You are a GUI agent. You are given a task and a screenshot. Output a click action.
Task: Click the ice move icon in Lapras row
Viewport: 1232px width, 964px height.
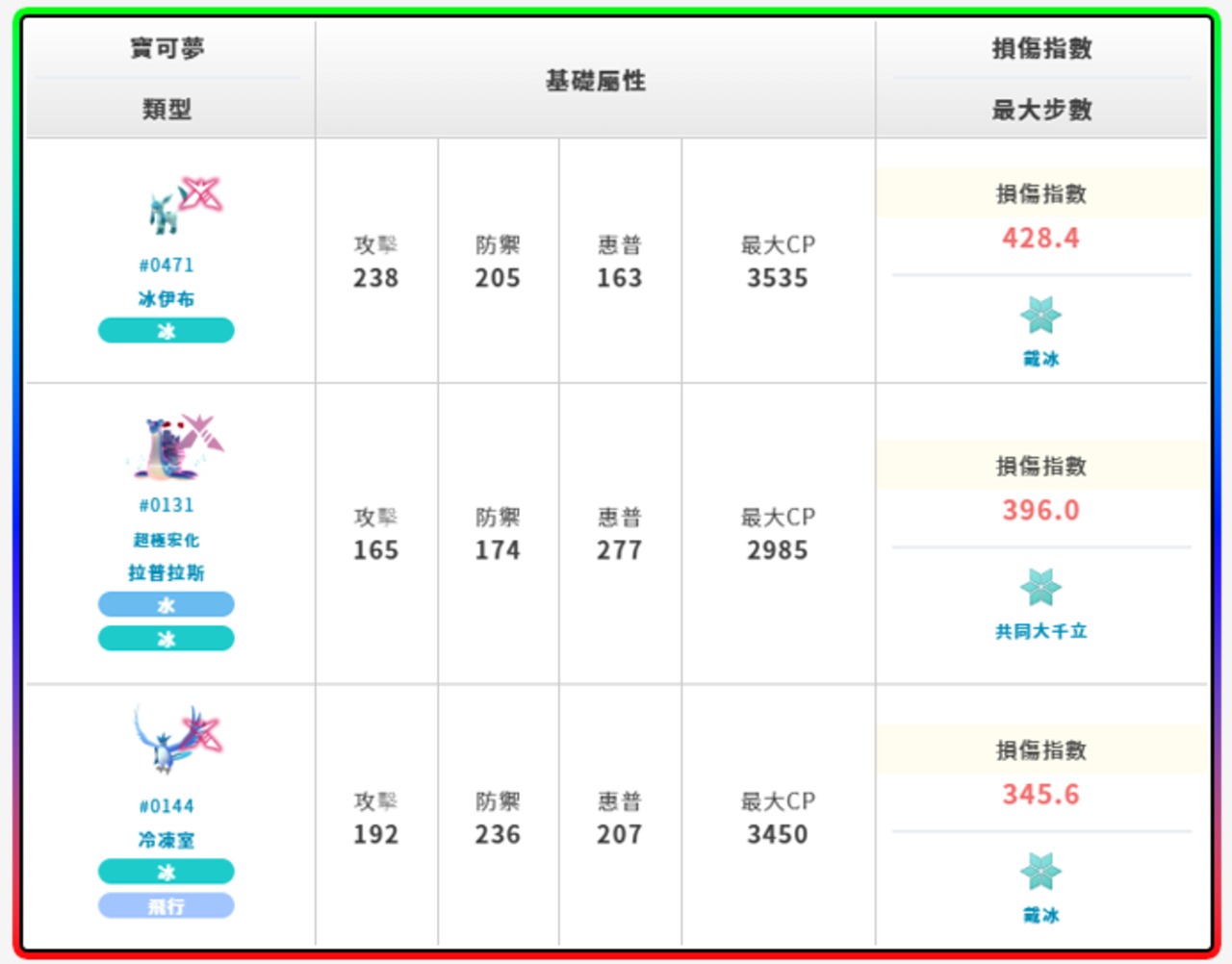[1040, 588]
